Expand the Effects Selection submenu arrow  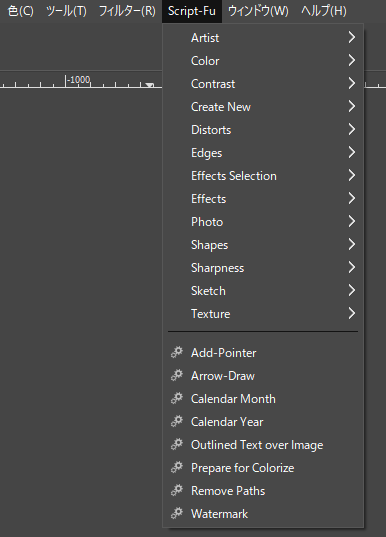[352, 175]
